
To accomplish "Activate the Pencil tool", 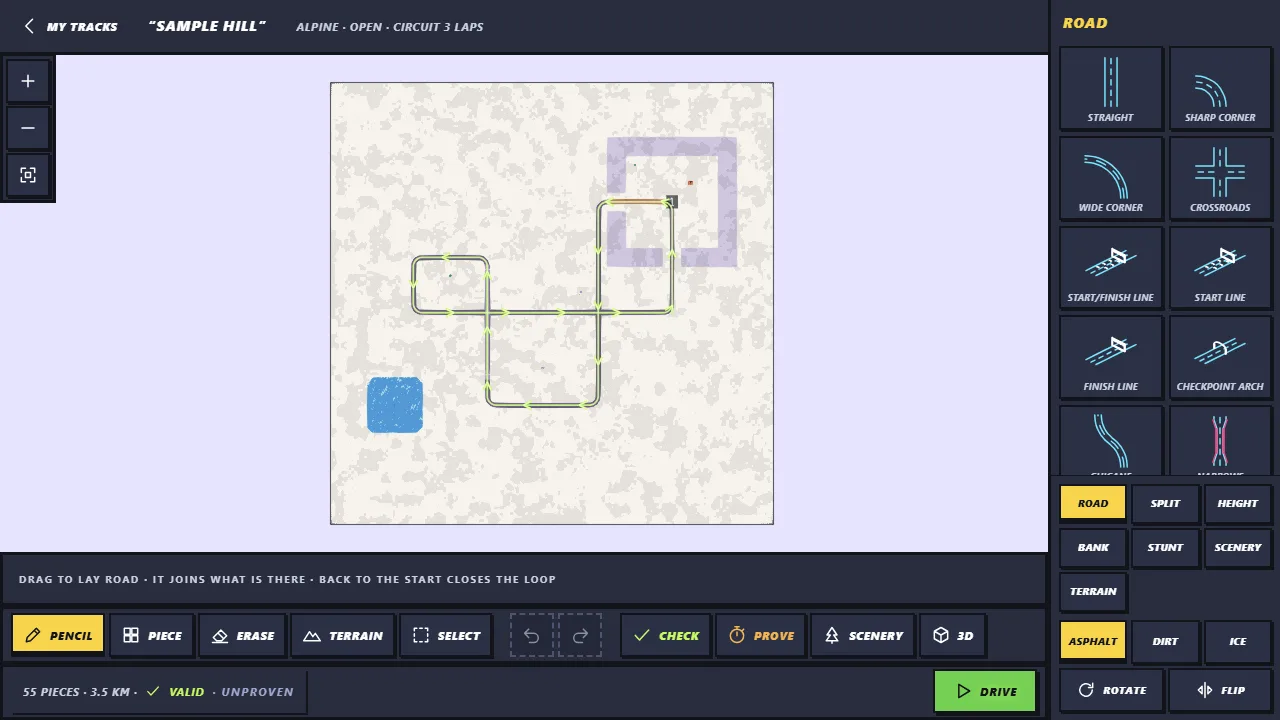I will pos(58,635).
